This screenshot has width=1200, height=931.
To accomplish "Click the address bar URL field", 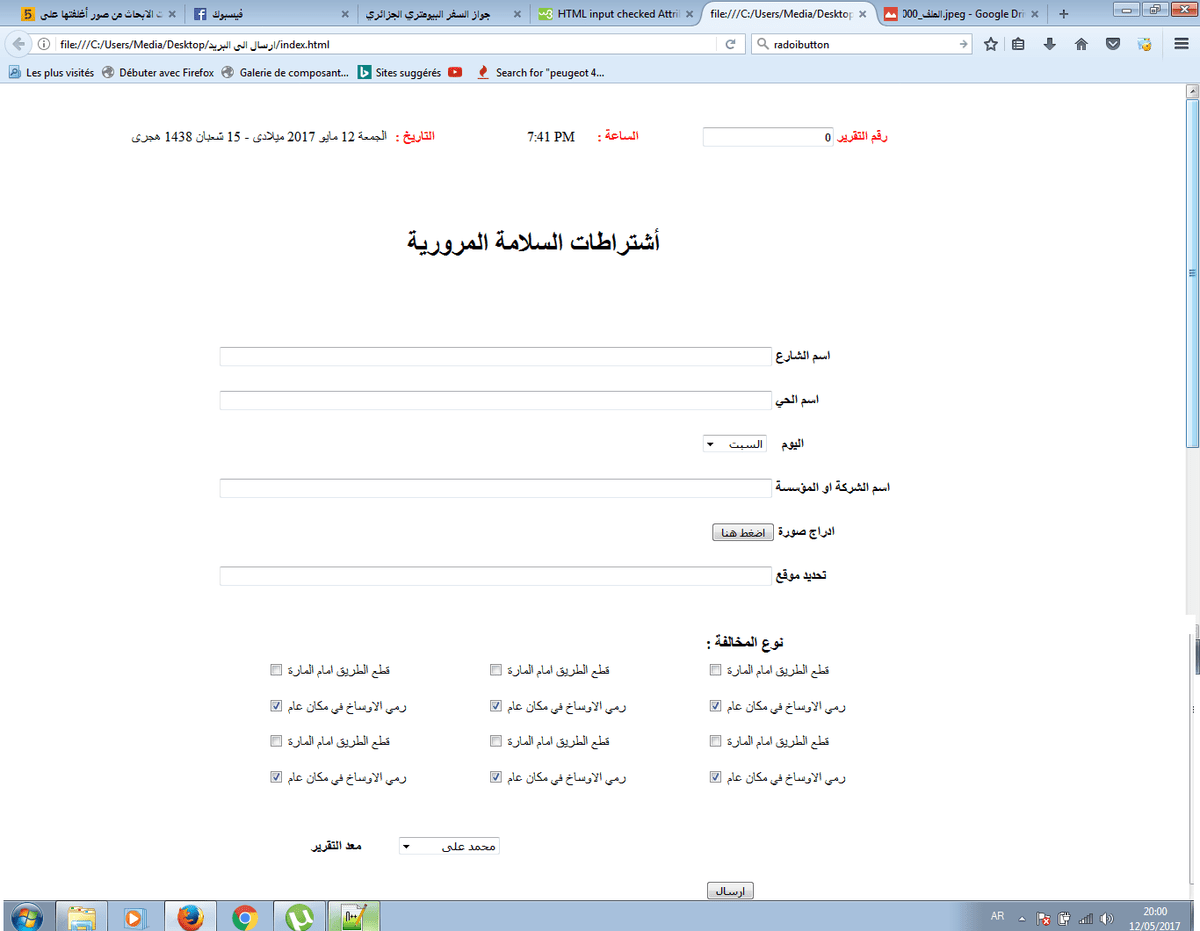I will point(385,45).
